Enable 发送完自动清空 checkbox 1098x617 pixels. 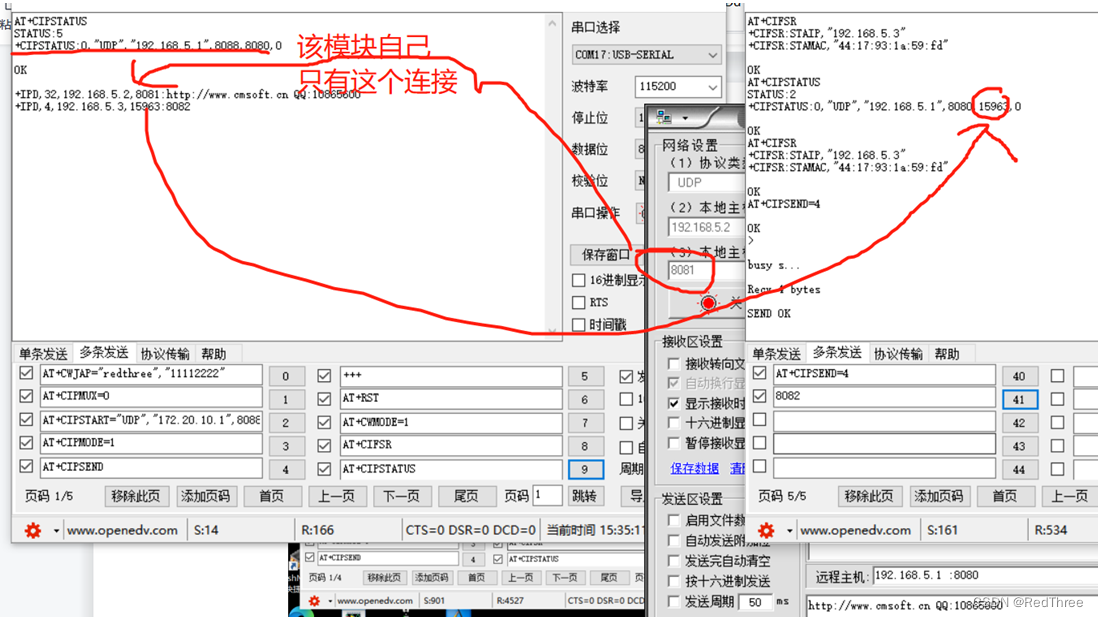[x=674, y=561]
